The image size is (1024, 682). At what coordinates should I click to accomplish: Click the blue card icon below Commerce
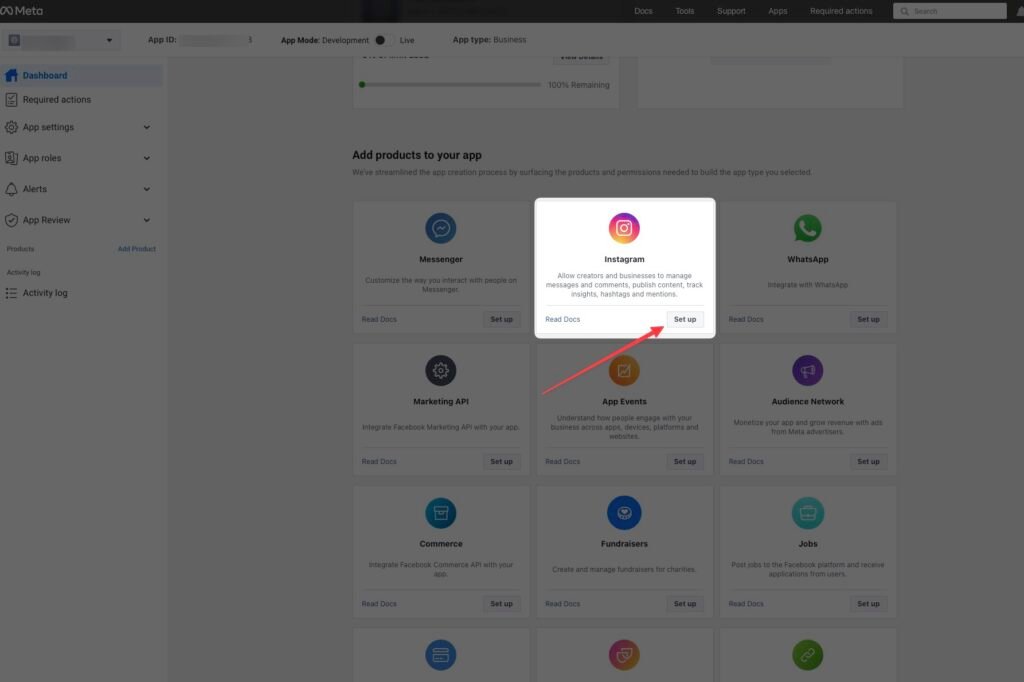pyautogui.click(x=441, y=655)
